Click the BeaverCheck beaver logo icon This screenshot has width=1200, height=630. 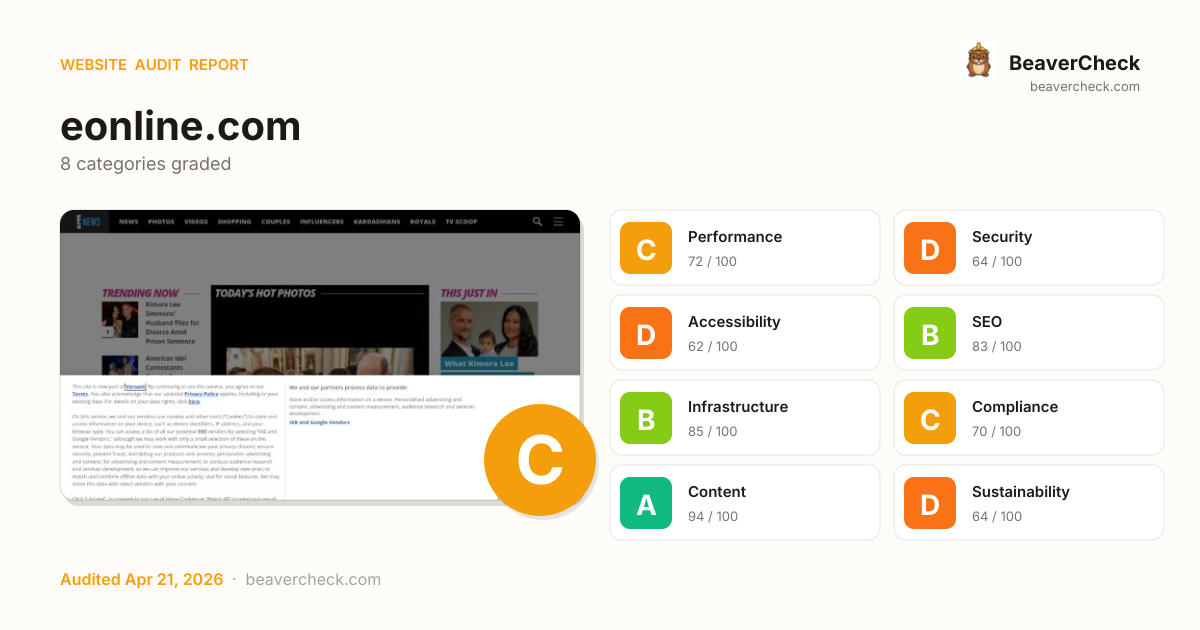click(978, 61)
